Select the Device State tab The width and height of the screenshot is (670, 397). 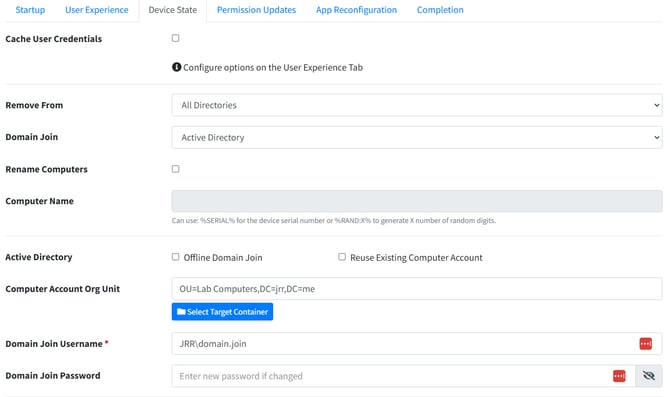coord(173,10)
